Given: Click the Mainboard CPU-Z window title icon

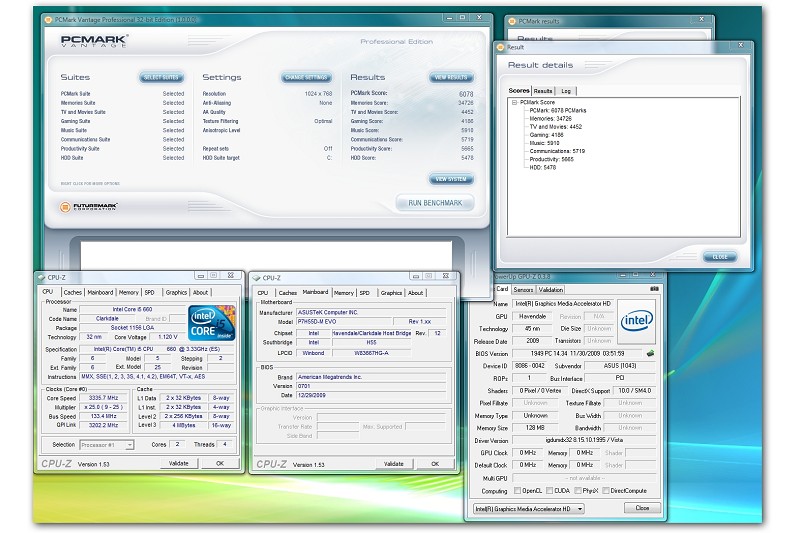Looking at the screenshot, I should (256, 278).
